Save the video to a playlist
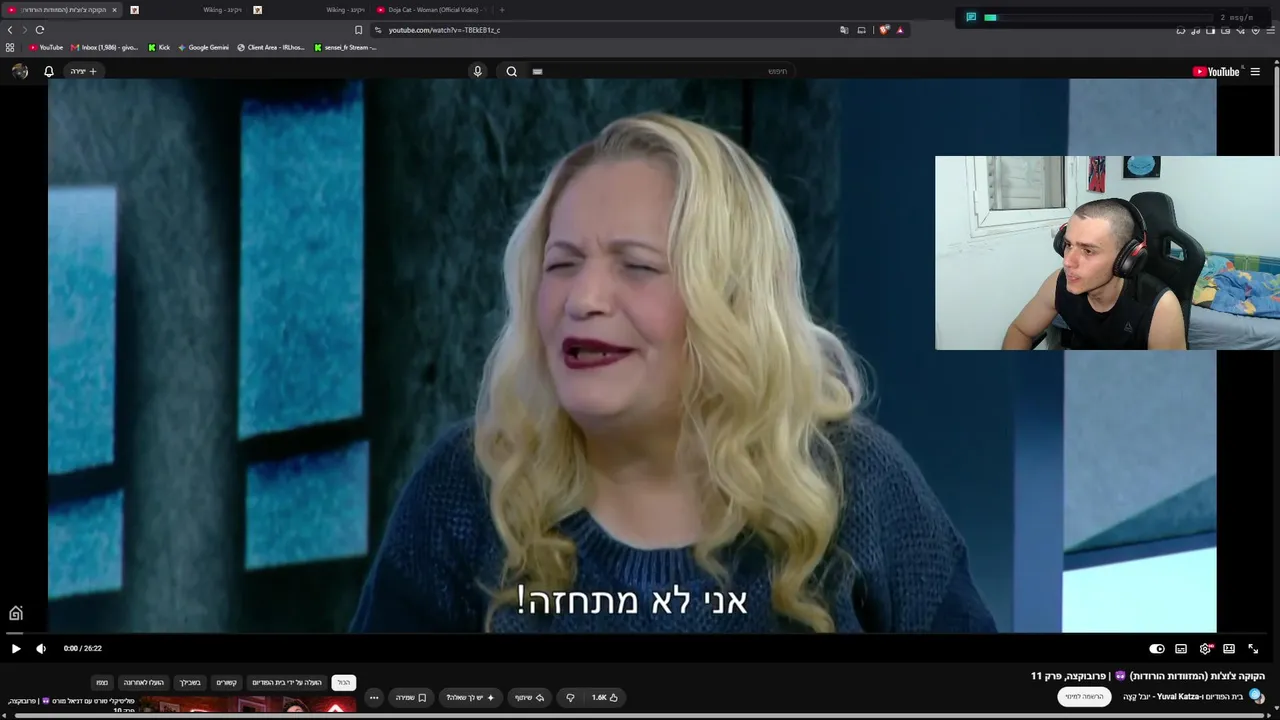Screen dimensions: 1280x720 coord(411,697)
